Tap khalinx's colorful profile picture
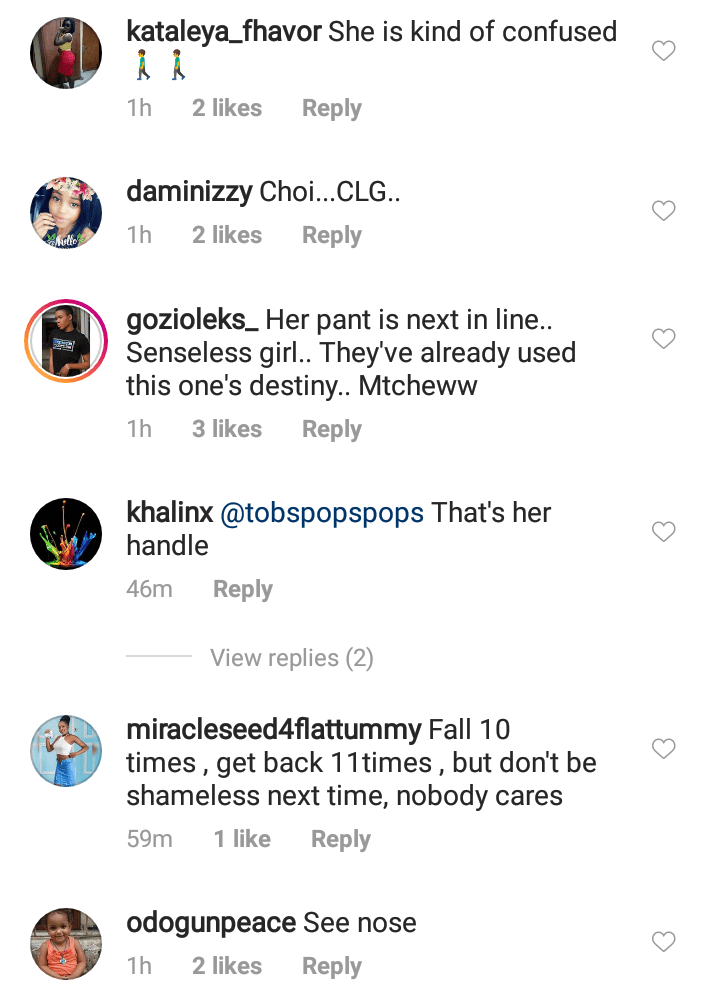This screenshot has width=720, height=985. tap(66, 534)
